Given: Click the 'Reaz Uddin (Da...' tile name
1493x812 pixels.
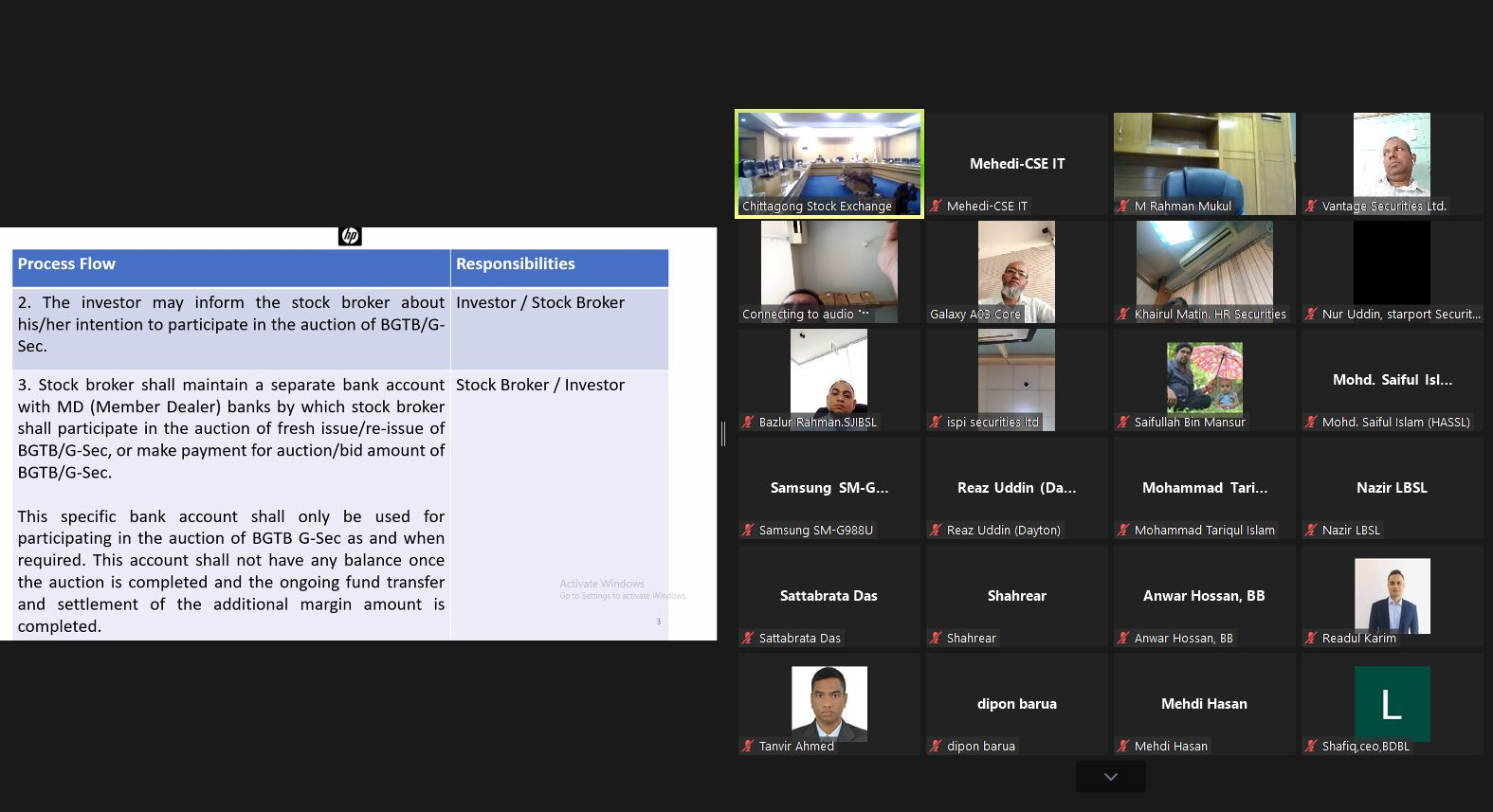Looking at the screenshot, I should coord(1017,488).
